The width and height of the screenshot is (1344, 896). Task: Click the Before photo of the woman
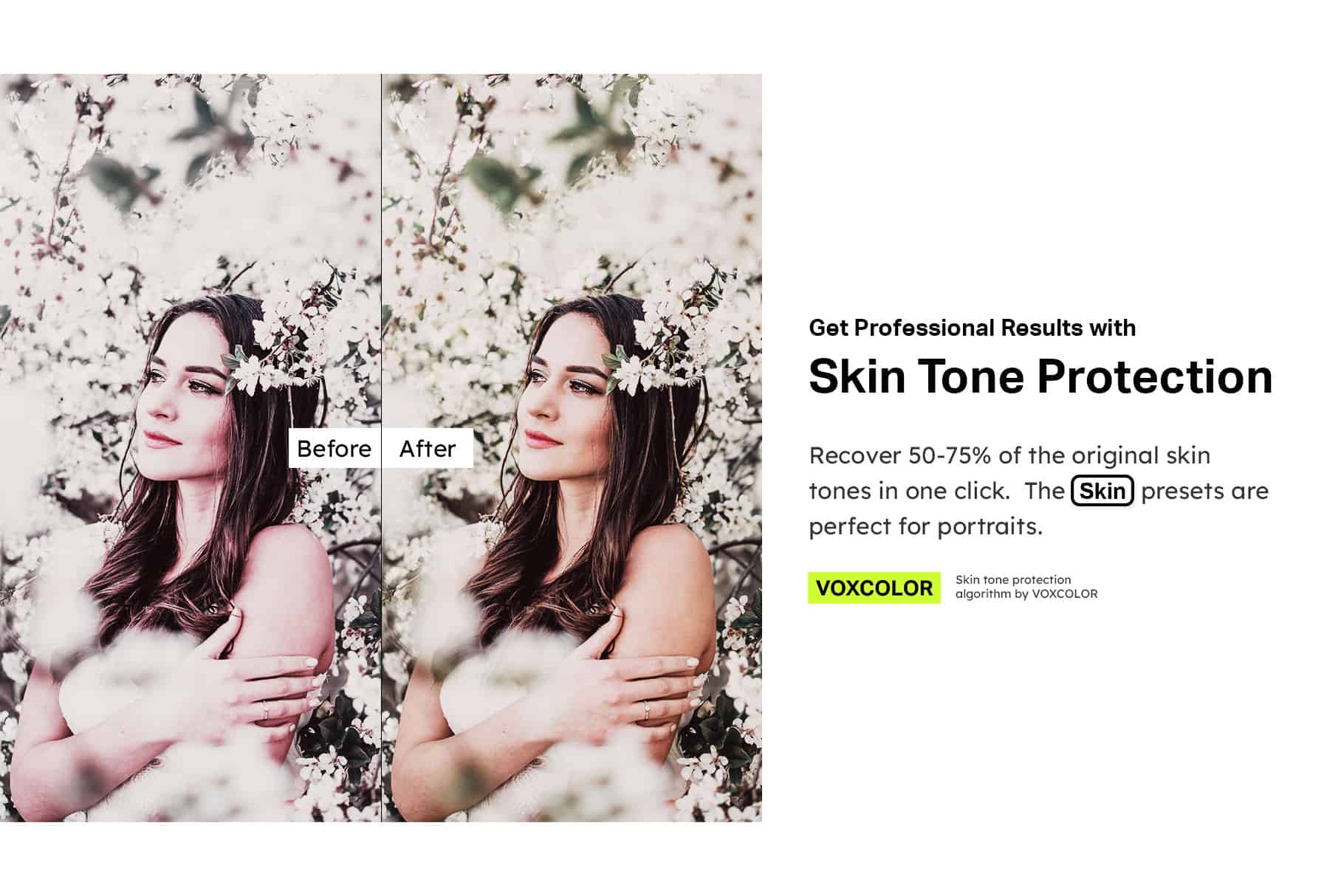pos(191,447)
